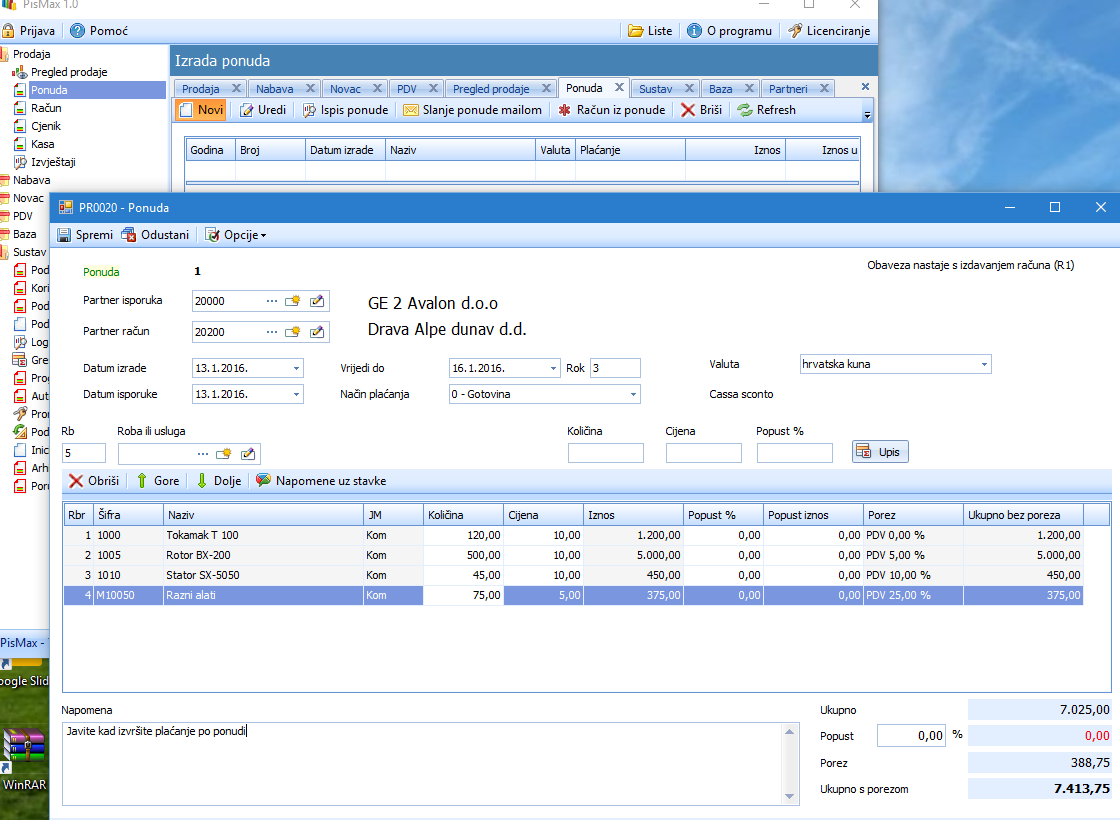Viewport: 1120px width, 820px height.
Task: Select Pregled prodaje in the sidebar tree
Action: [69, 72]
